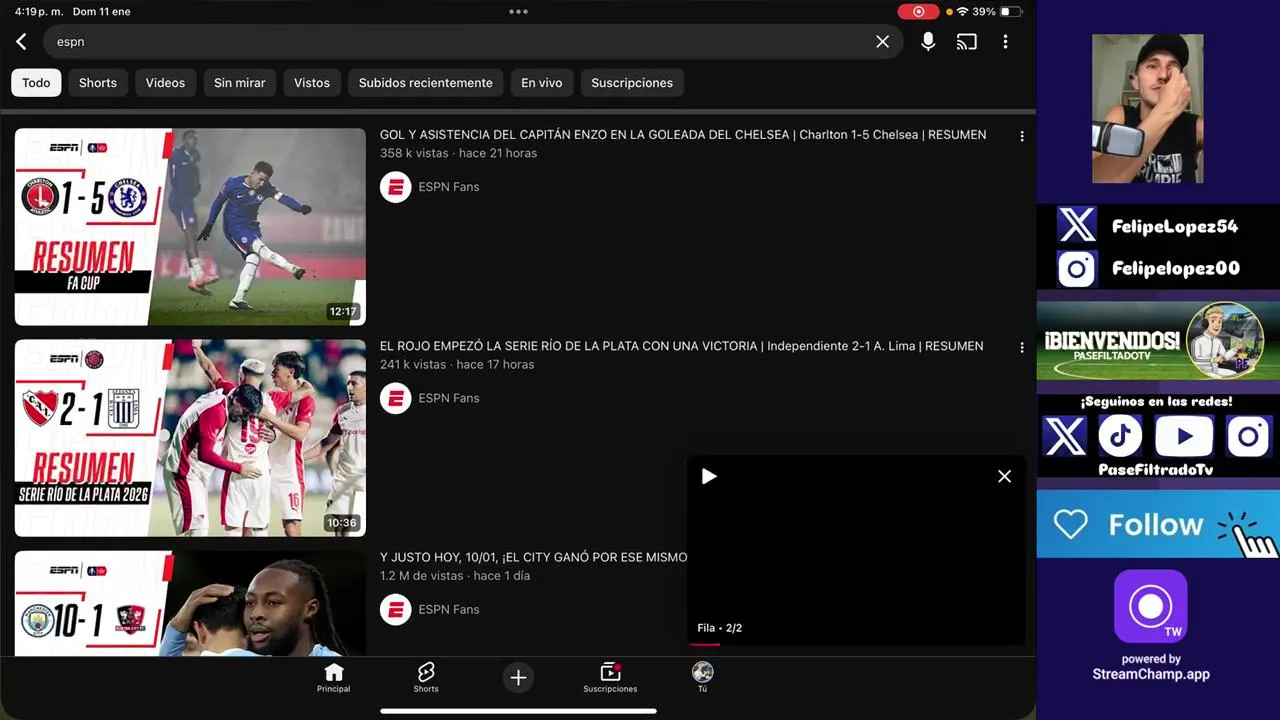Screen dimensions: 1280x720
Task: Click the YouTube icon above PaseFiltradoTv
Action: coord(1184,437)
